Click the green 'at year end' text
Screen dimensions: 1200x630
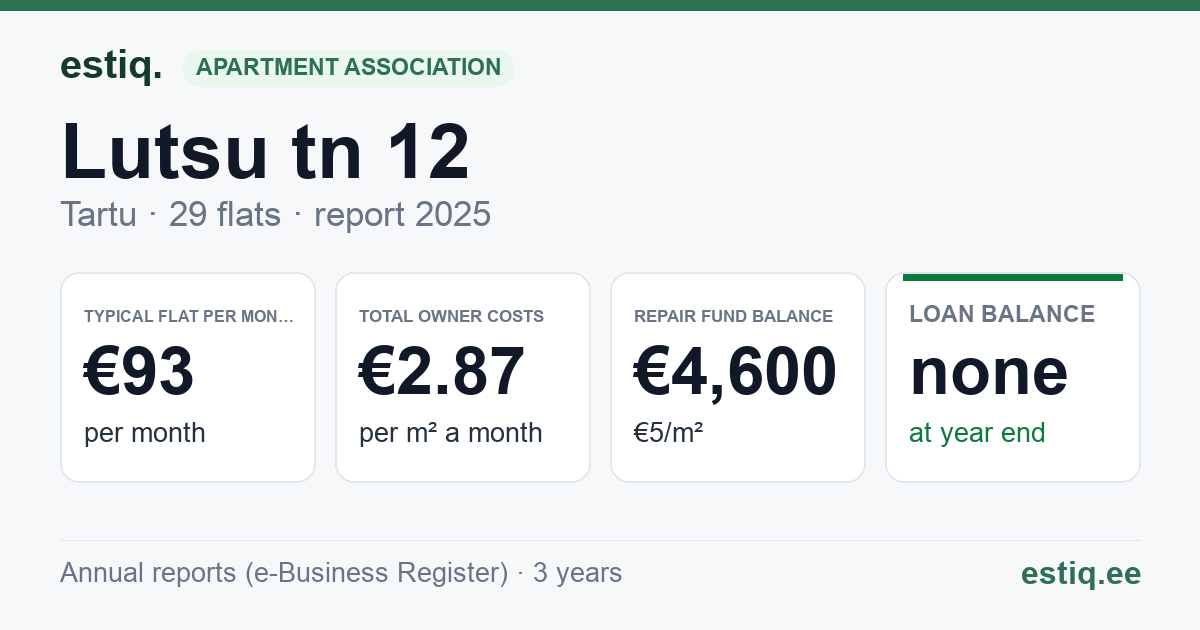click(977, 433)
